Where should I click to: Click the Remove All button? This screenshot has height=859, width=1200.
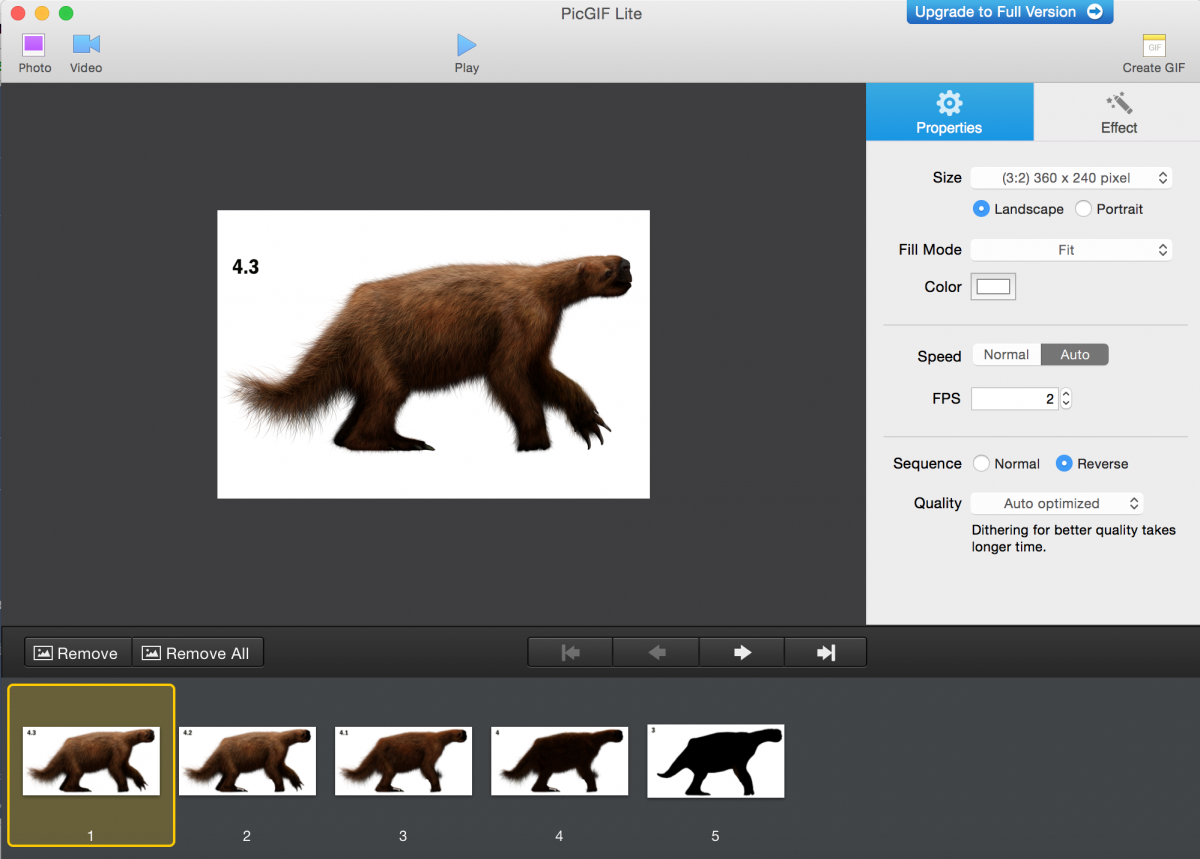(x=198, y=651)
